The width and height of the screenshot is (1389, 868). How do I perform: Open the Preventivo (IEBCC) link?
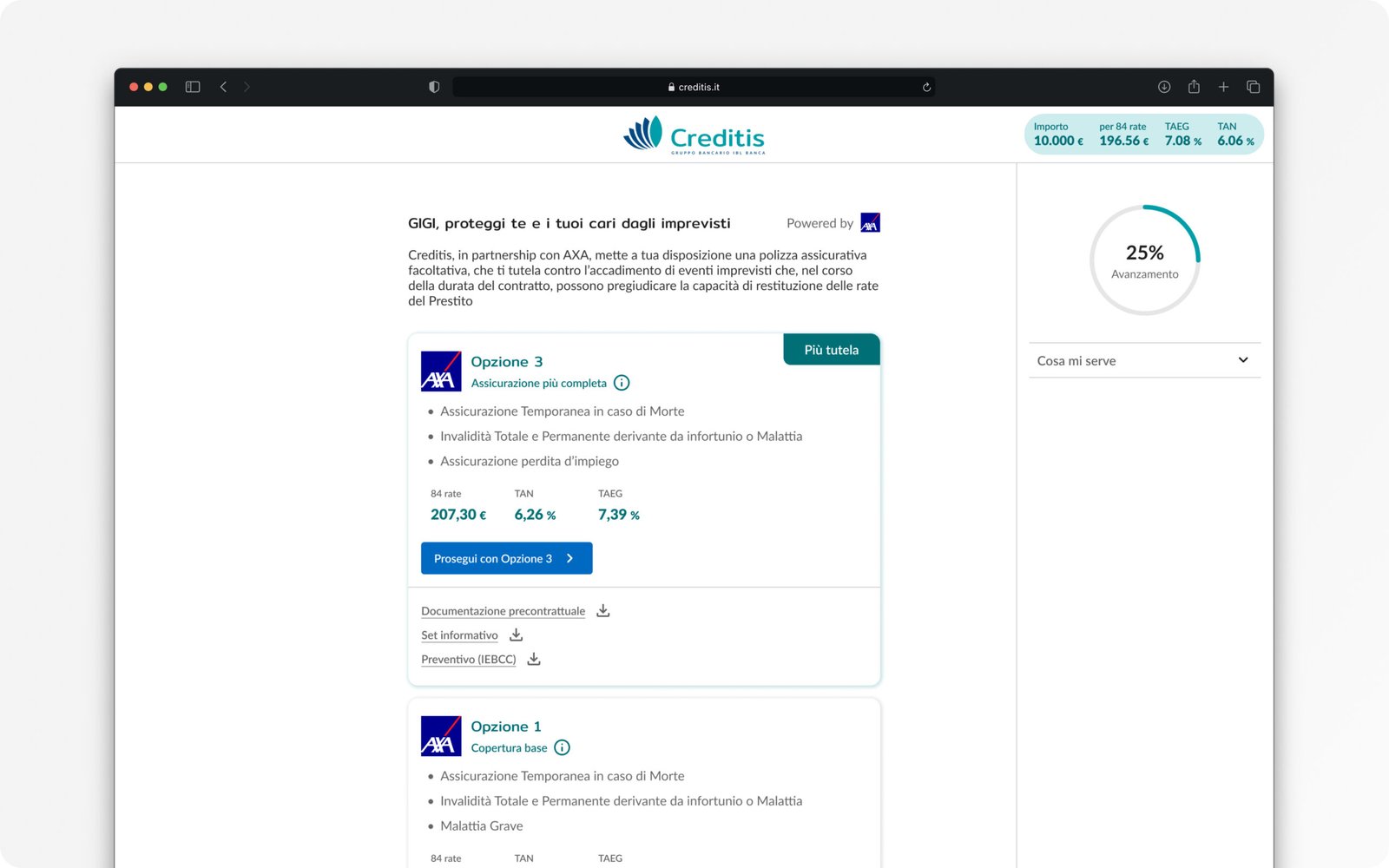point(468,660)
